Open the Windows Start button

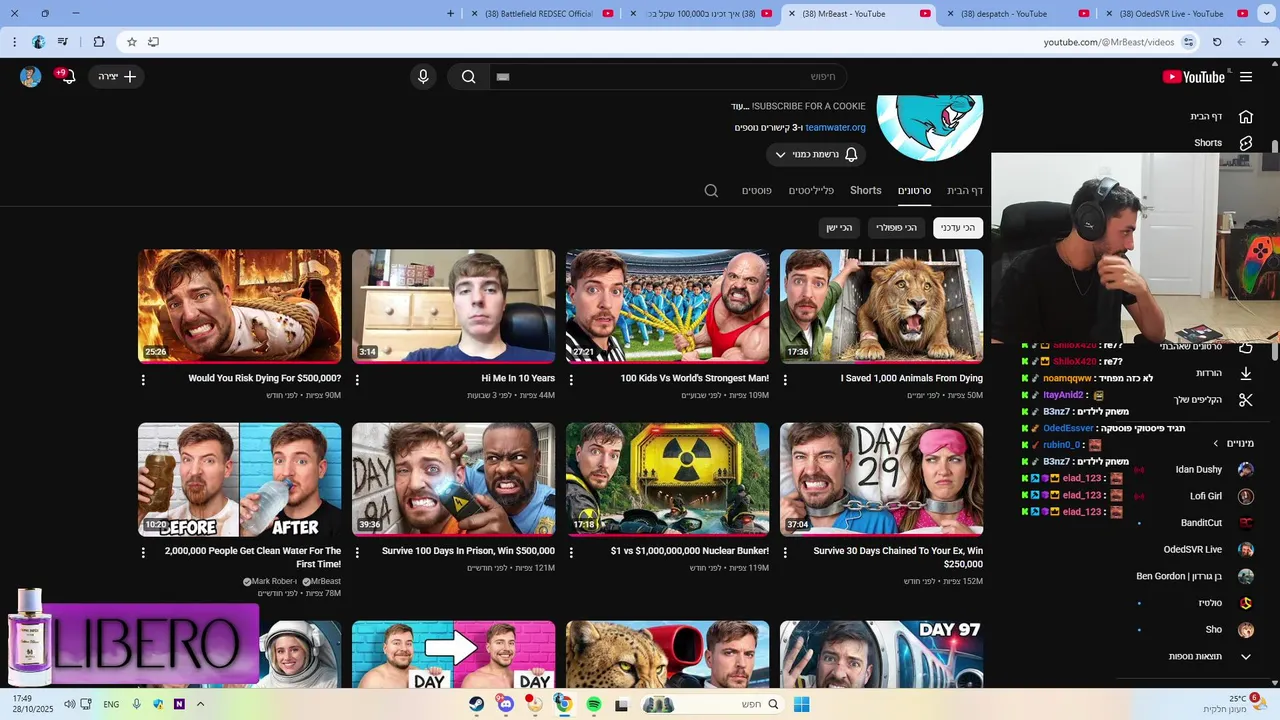[801, 704]
